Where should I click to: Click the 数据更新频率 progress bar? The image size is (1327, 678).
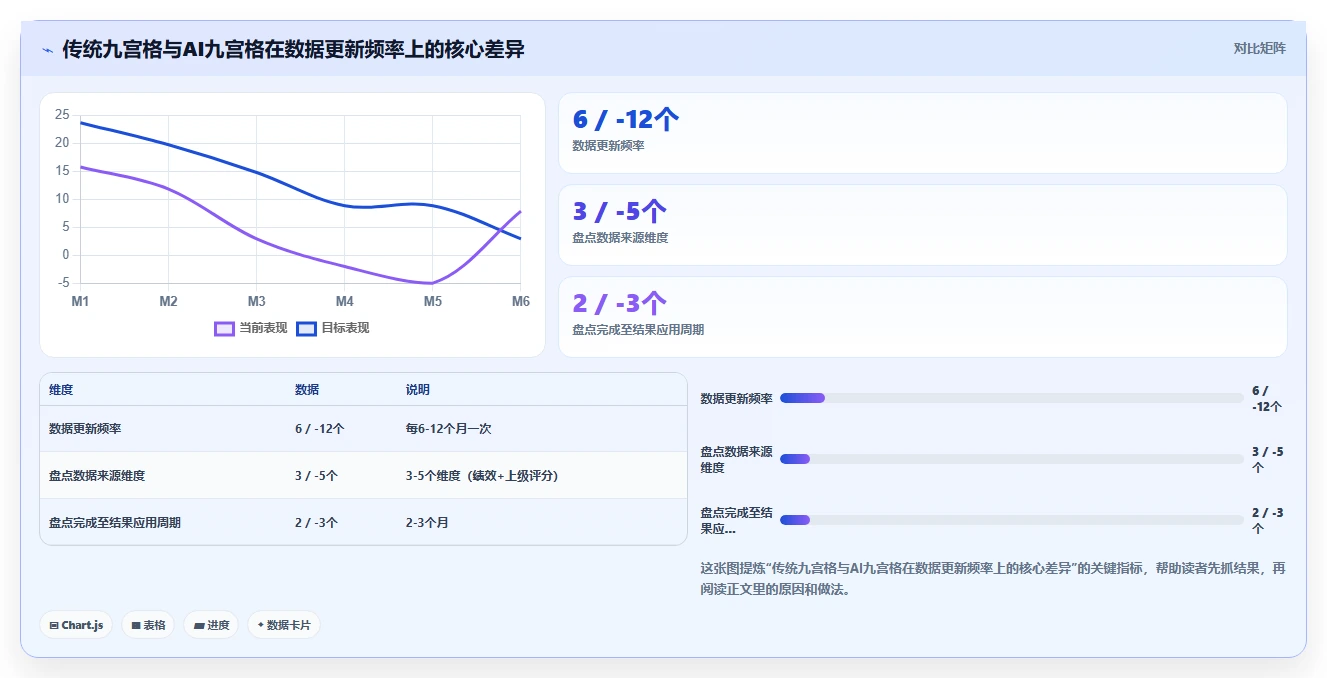pyautogui.click(x=1011, y=398)
